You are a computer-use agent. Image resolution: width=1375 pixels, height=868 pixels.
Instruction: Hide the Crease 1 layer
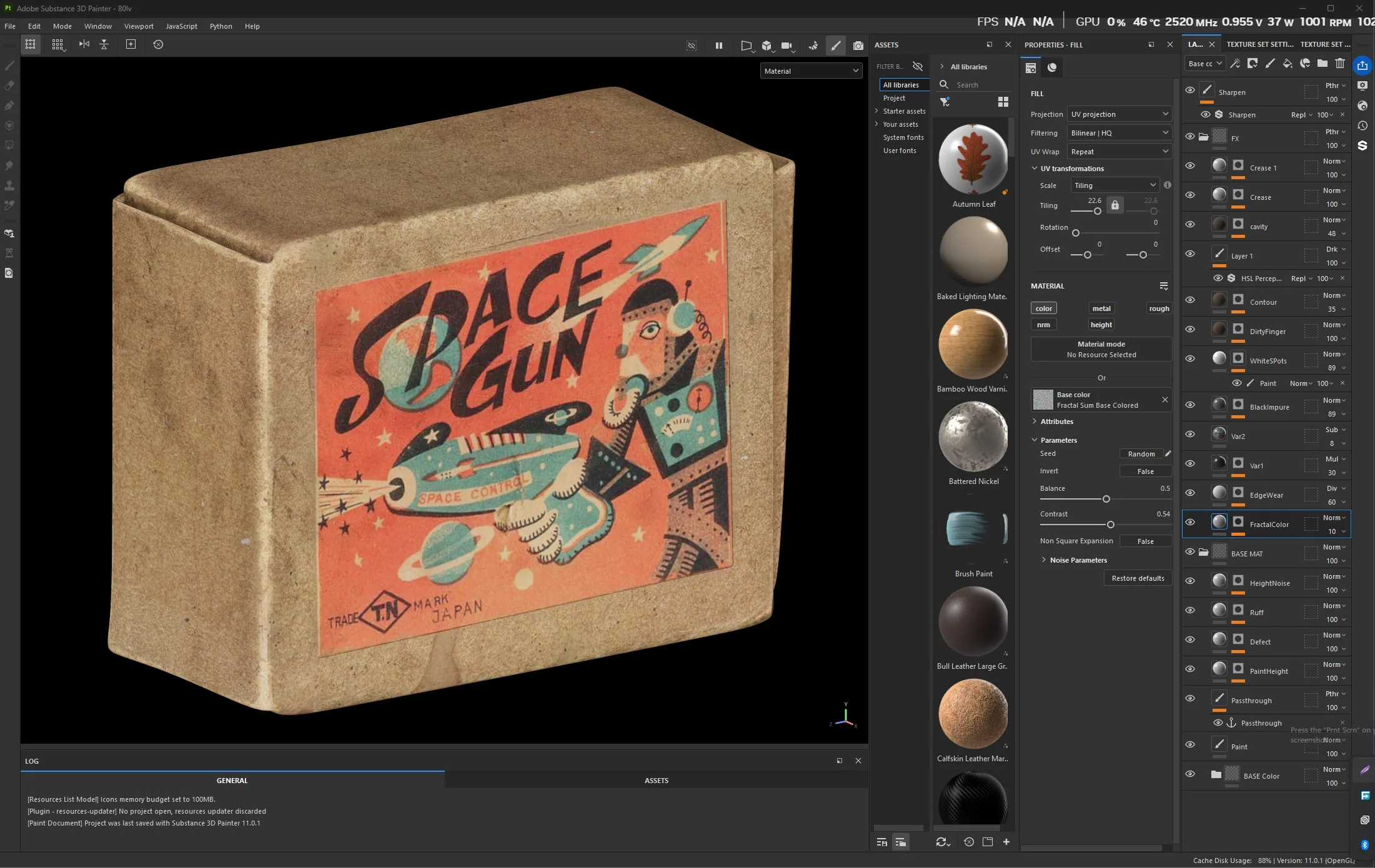coord(1190,166)
